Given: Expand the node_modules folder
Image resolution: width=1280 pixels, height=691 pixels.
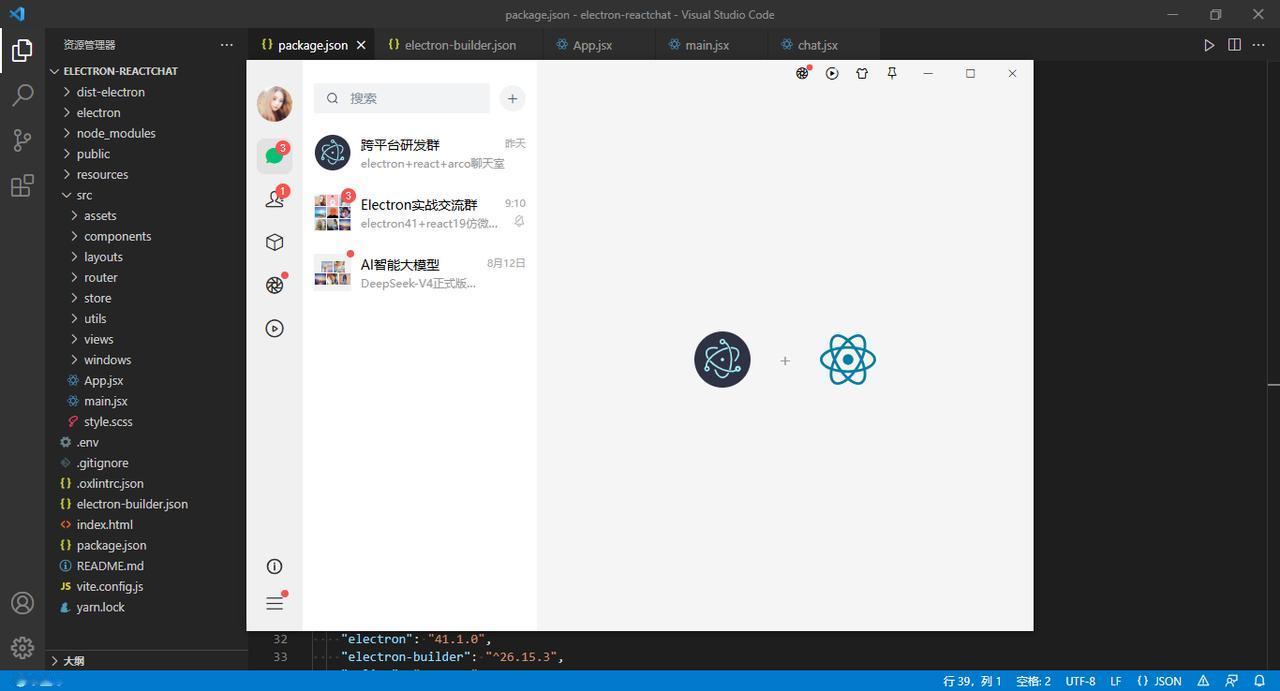Looking at the screenshot, I should (x=115, y=133).
